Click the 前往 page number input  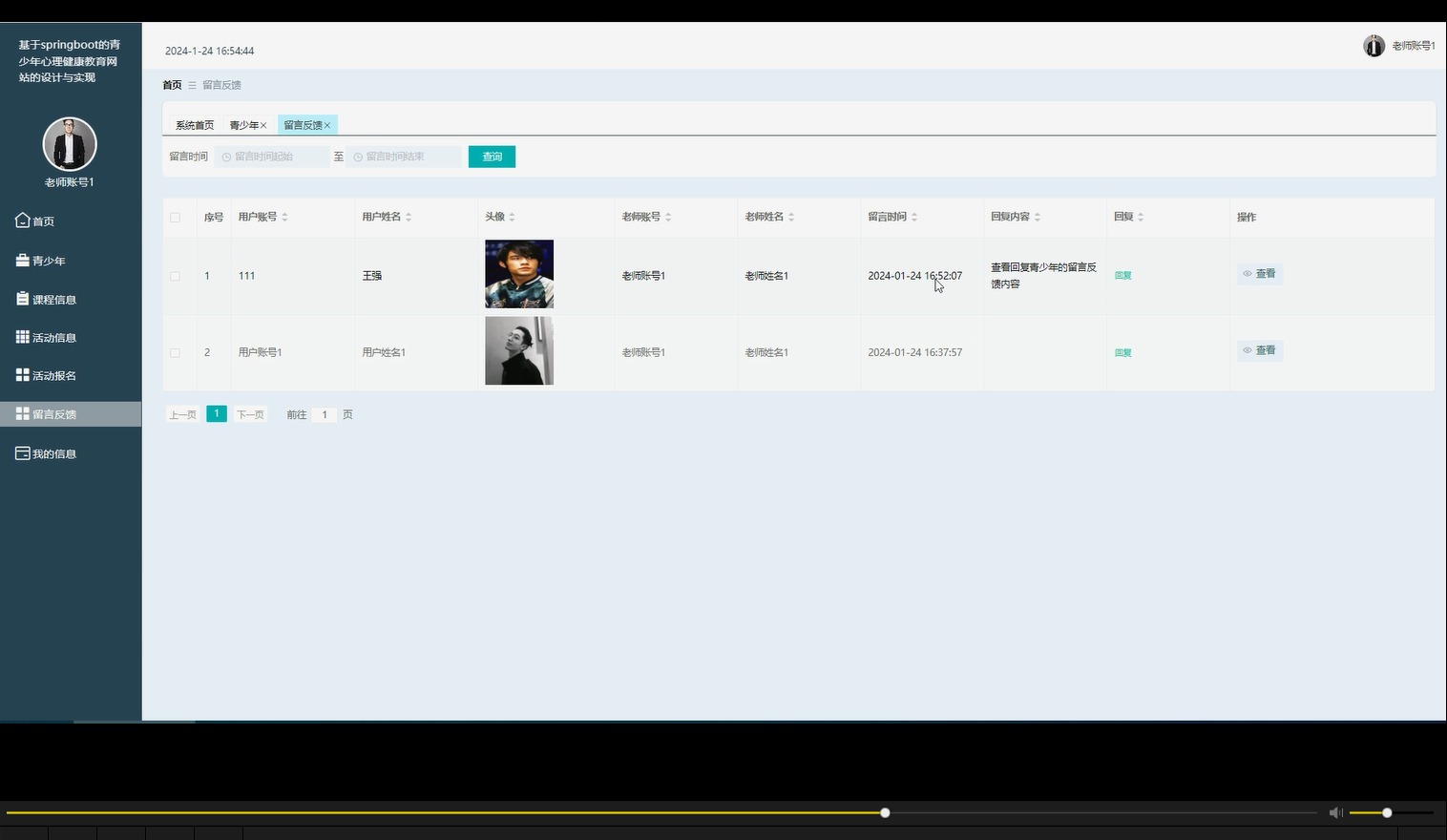tap(325, 414)
